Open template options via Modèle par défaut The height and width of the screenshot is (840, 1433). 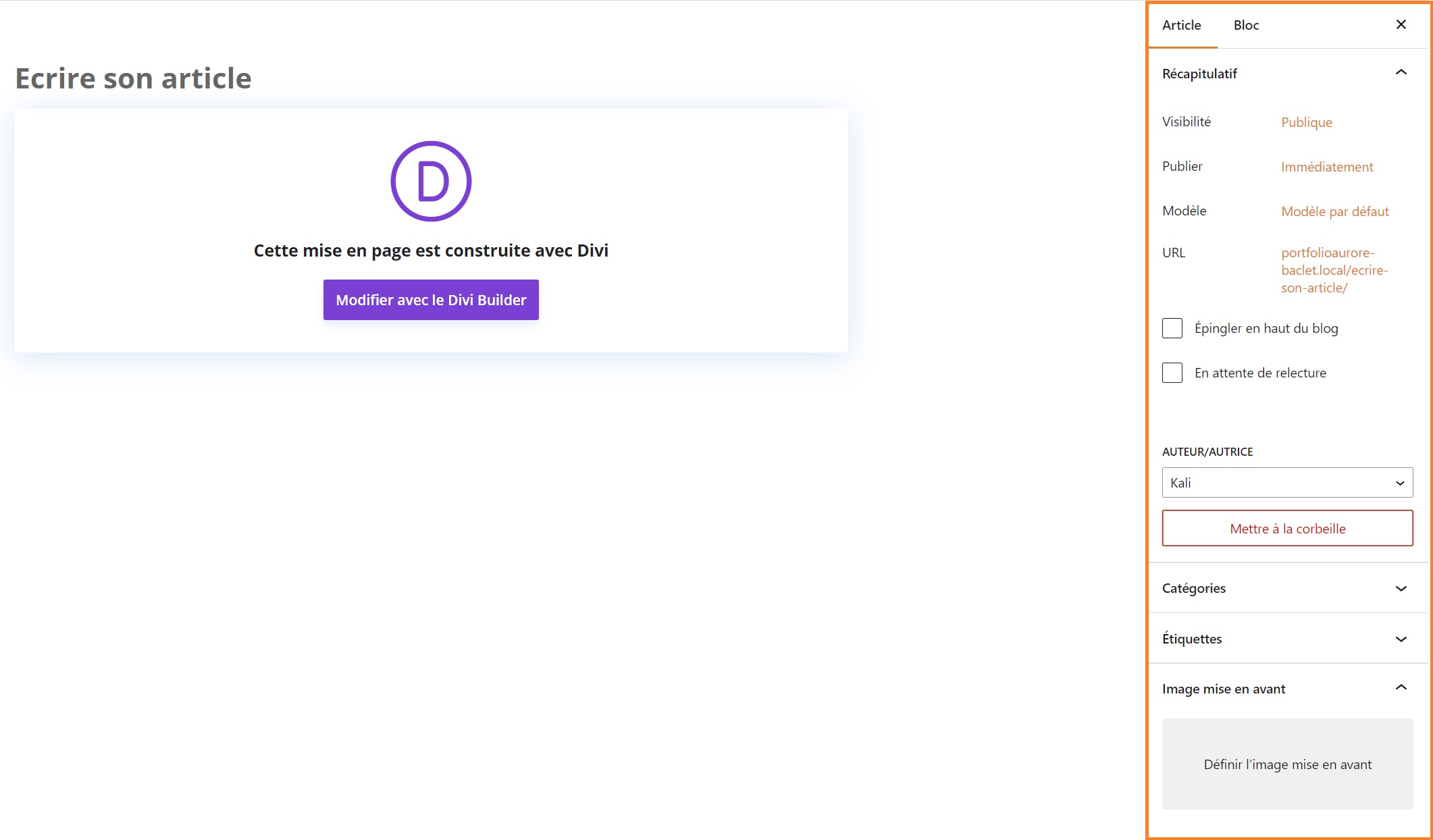point(1335,211)
